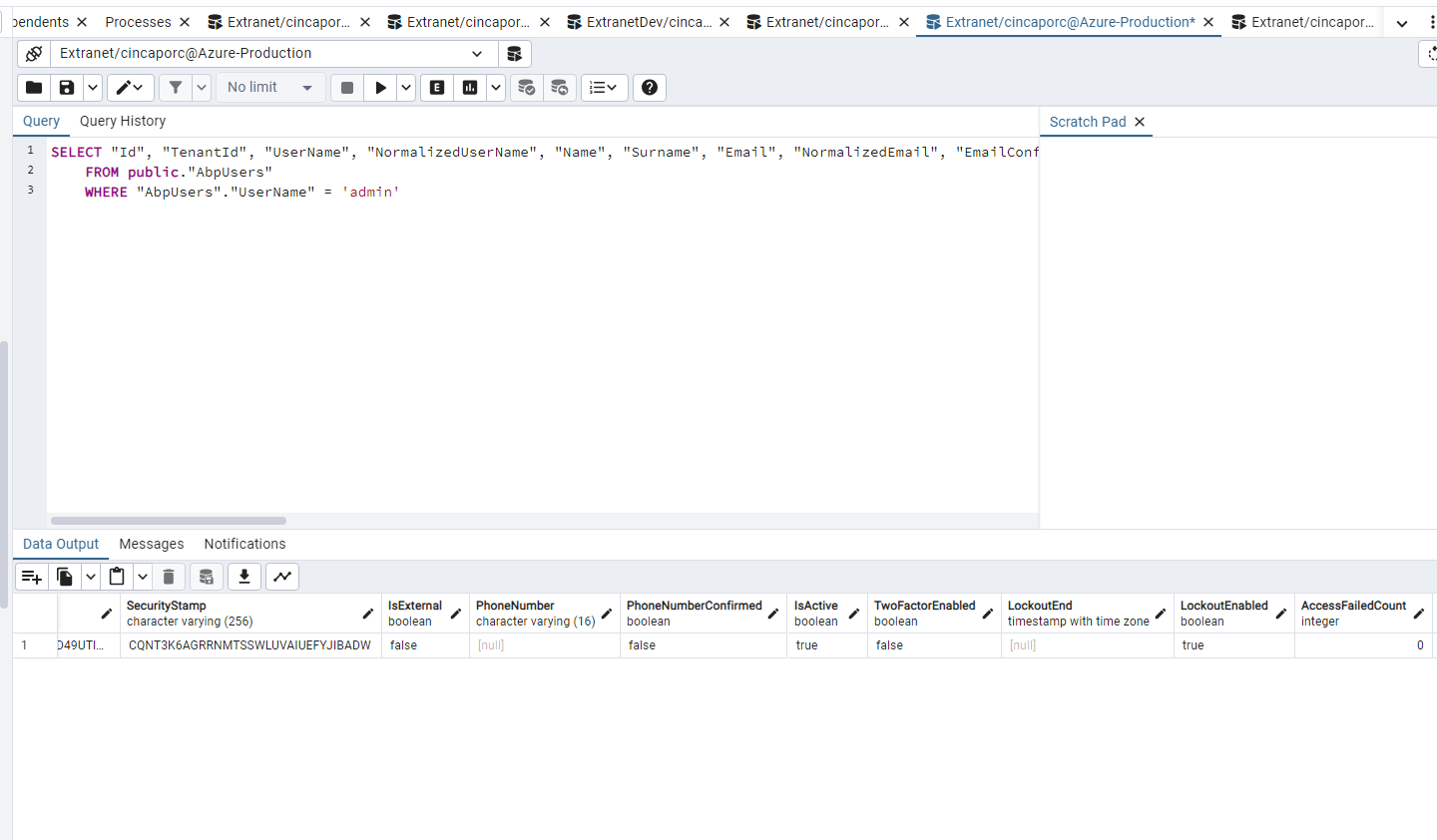The width and height of the screenshot is (1437, 840).
Task: Run the query with Execute button
Action: [x=380, y=88]
